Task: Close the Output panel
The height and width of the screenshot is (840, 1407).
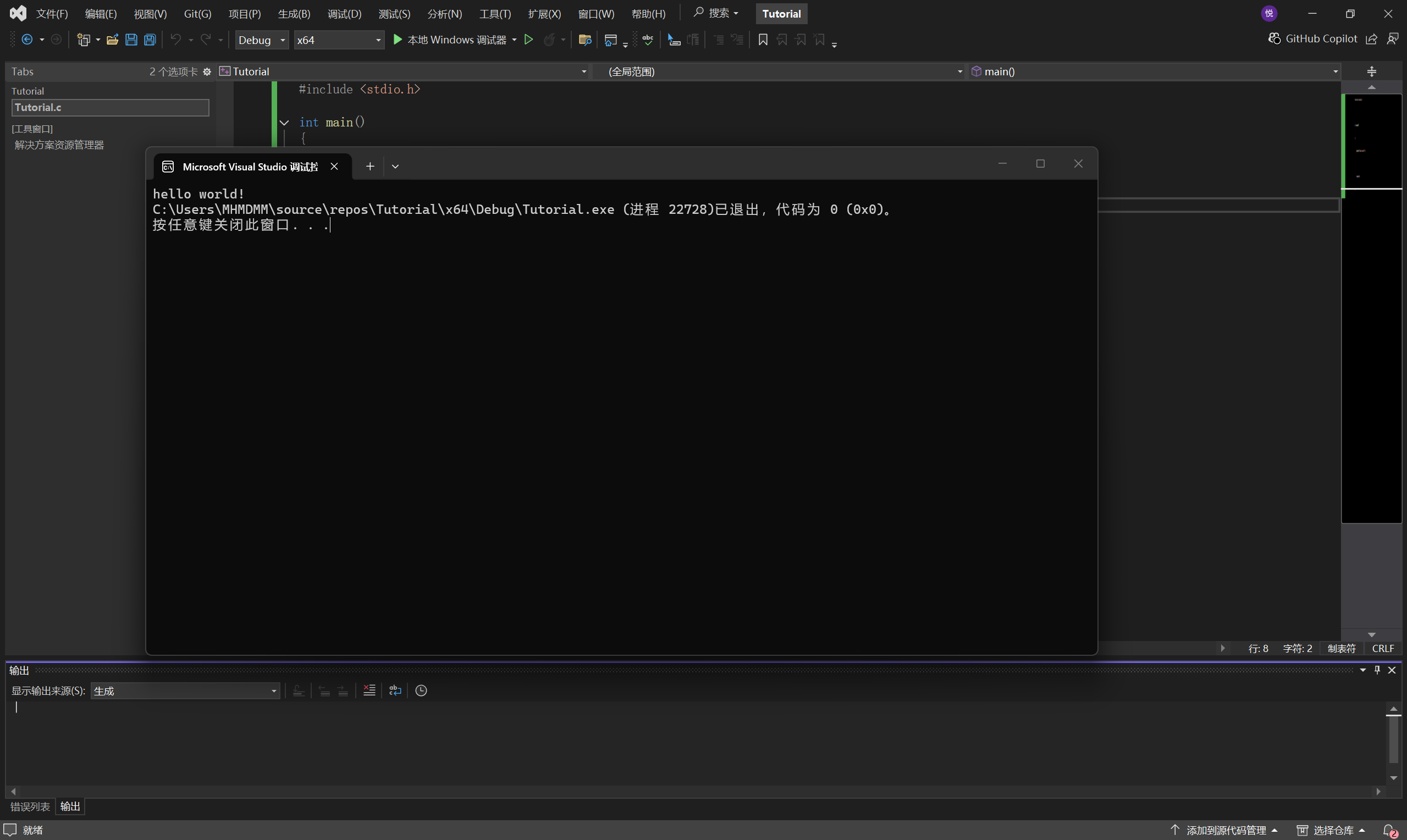Action: coord(1392,670)
